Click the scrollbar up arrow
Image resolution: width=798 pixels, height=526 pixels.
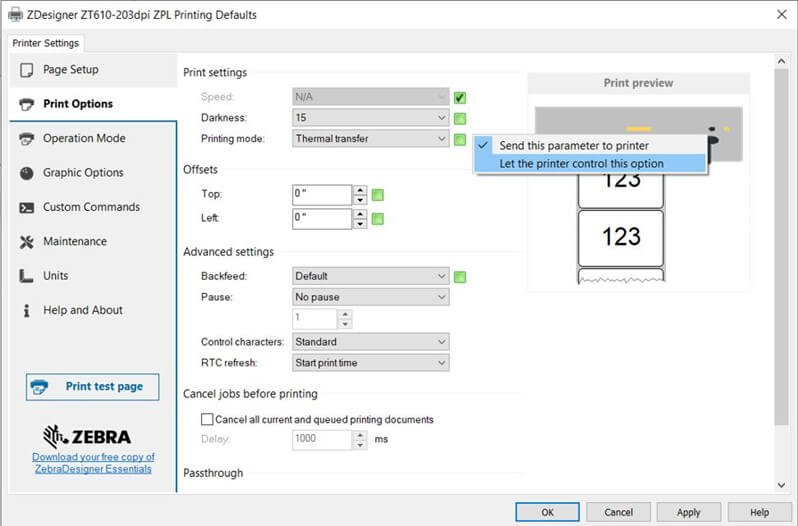tap(781, 61)
